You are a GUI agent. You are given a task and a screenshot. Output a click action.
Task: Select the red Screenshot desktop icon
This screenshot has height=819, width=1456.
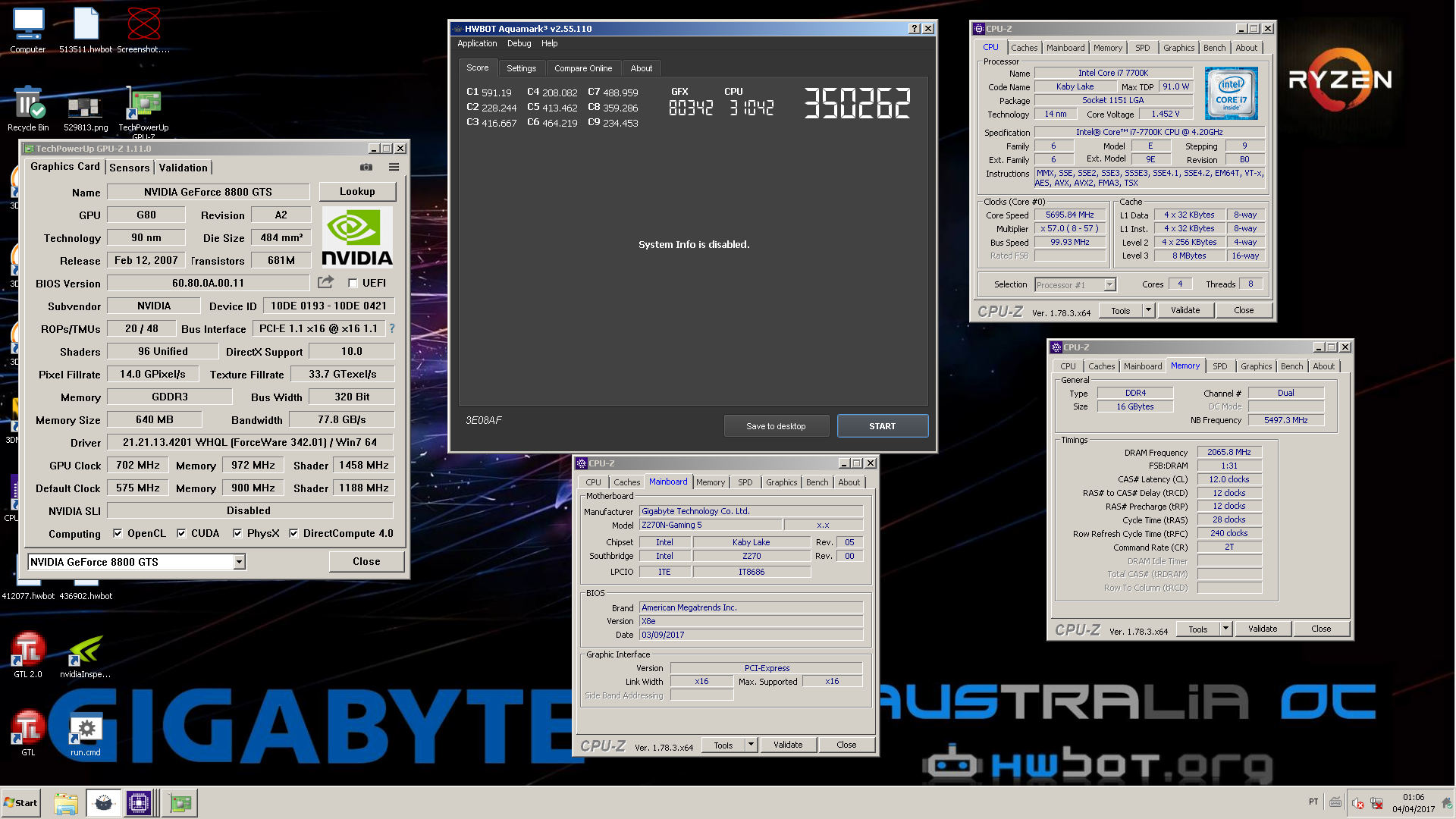tap(143, 30)
